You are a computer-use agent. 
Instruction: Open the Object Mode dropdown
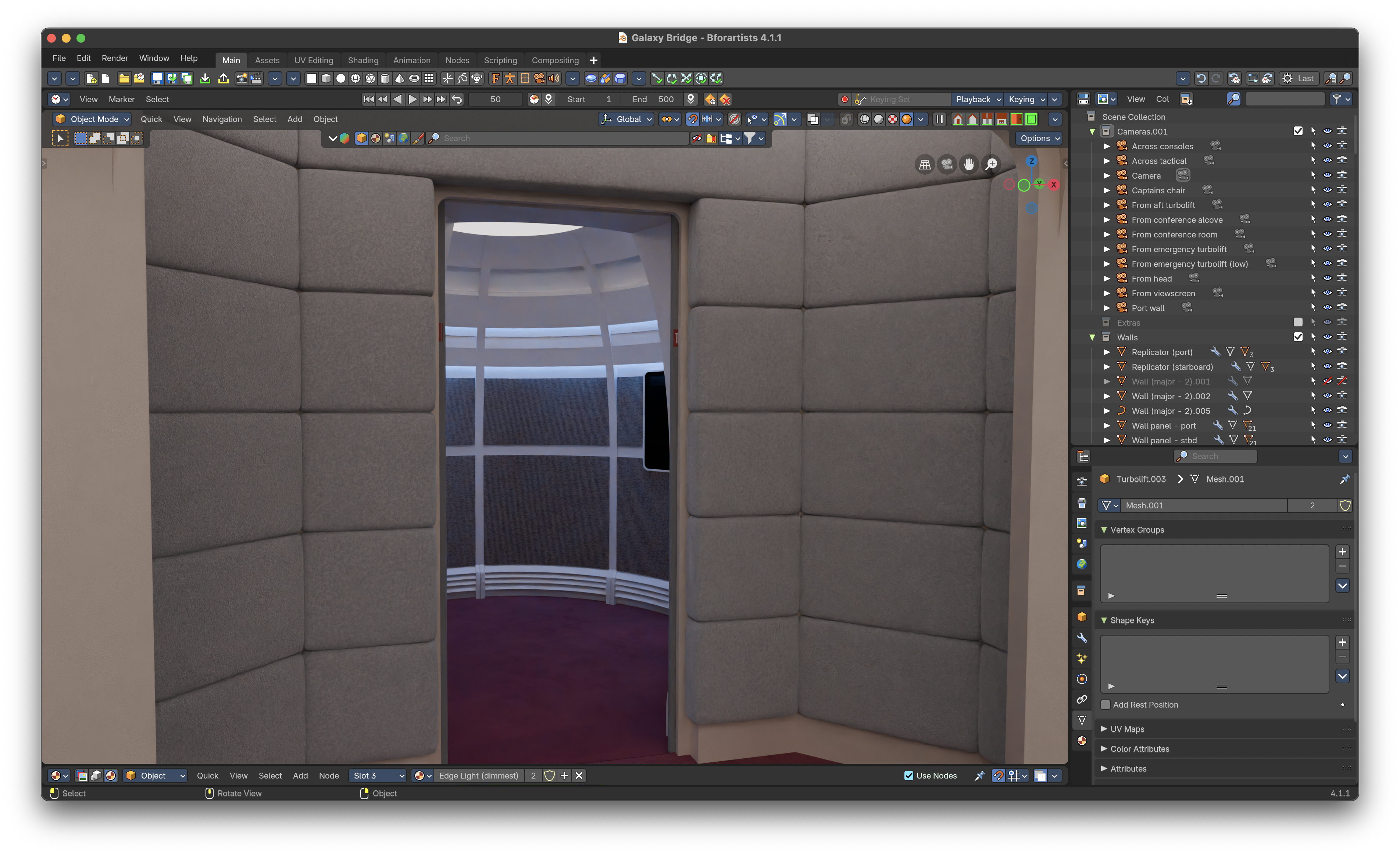(92, 119)
